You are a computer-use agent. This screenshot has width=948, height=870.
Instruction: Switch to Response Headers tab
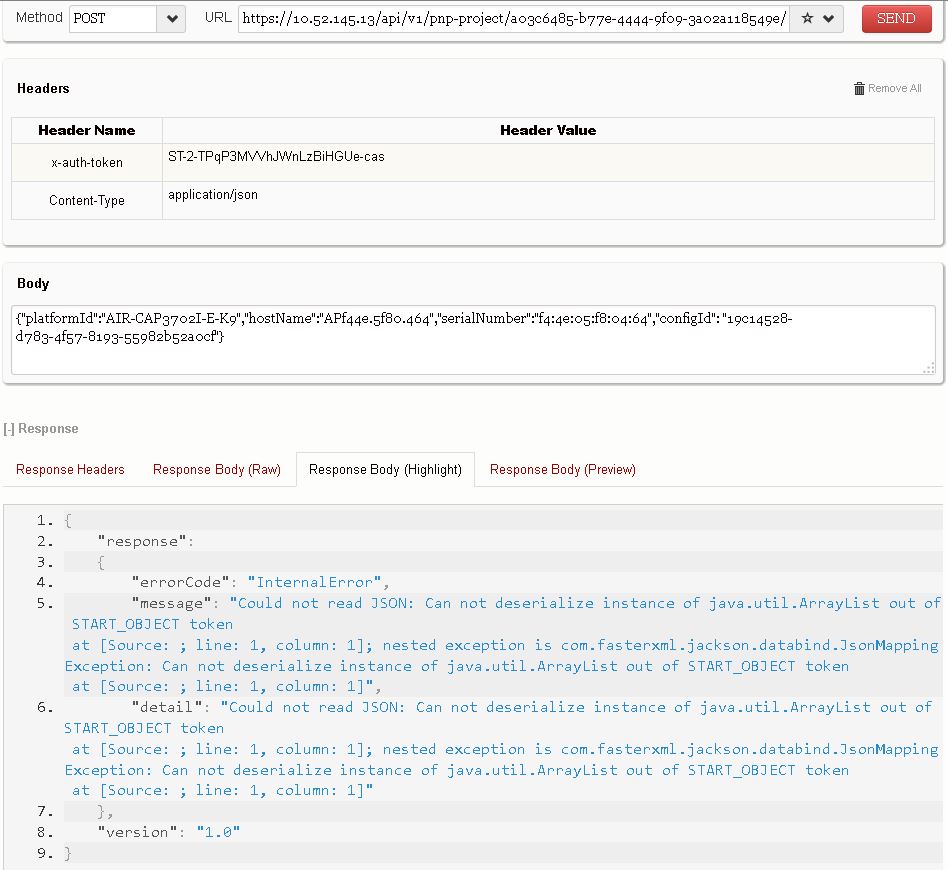(70, 469)
